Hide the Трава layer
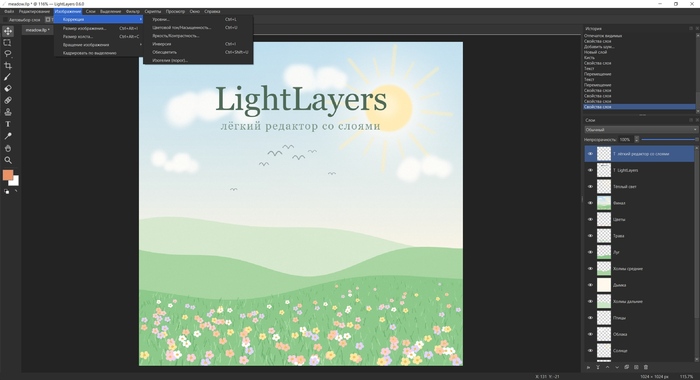 (x=590, y=236)
